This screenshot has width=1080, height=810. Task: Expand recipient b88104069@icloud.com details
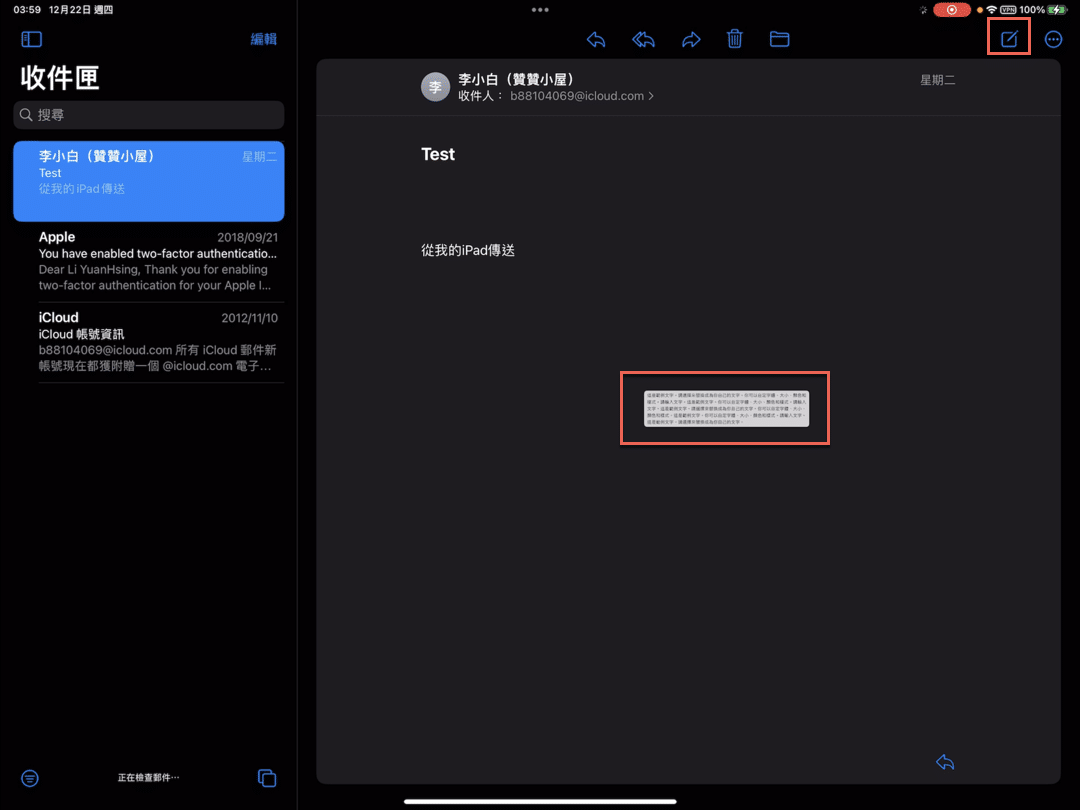point(581,96)
